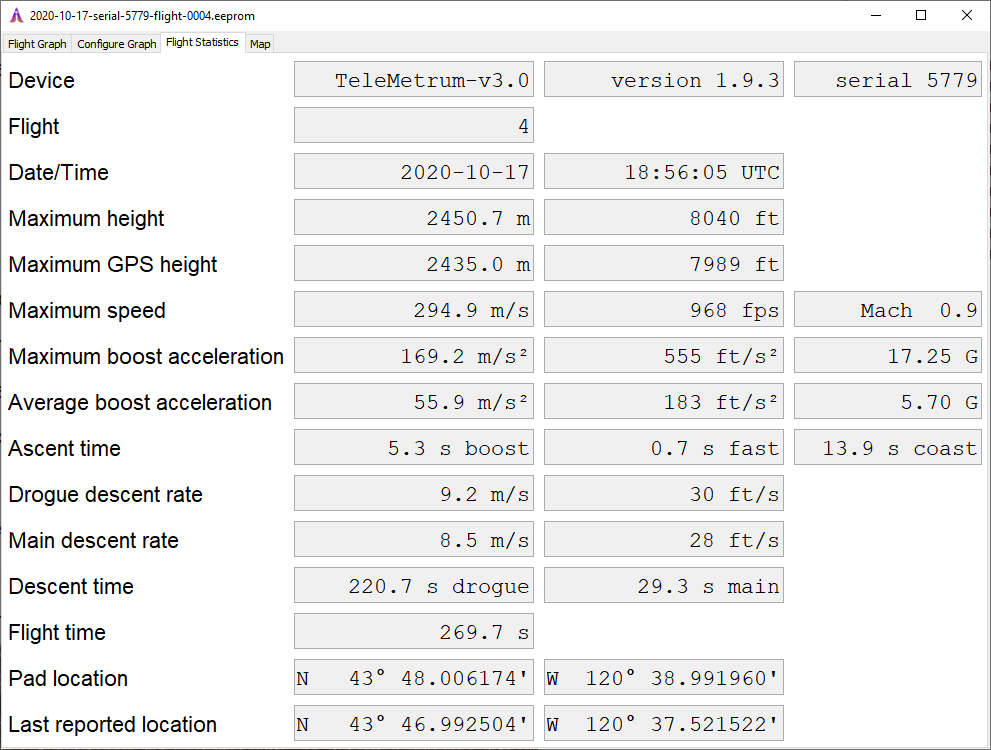991x750 pixels.
Task: Click the AltosUI rocket icon in title bar
Action: coord(15,15)
